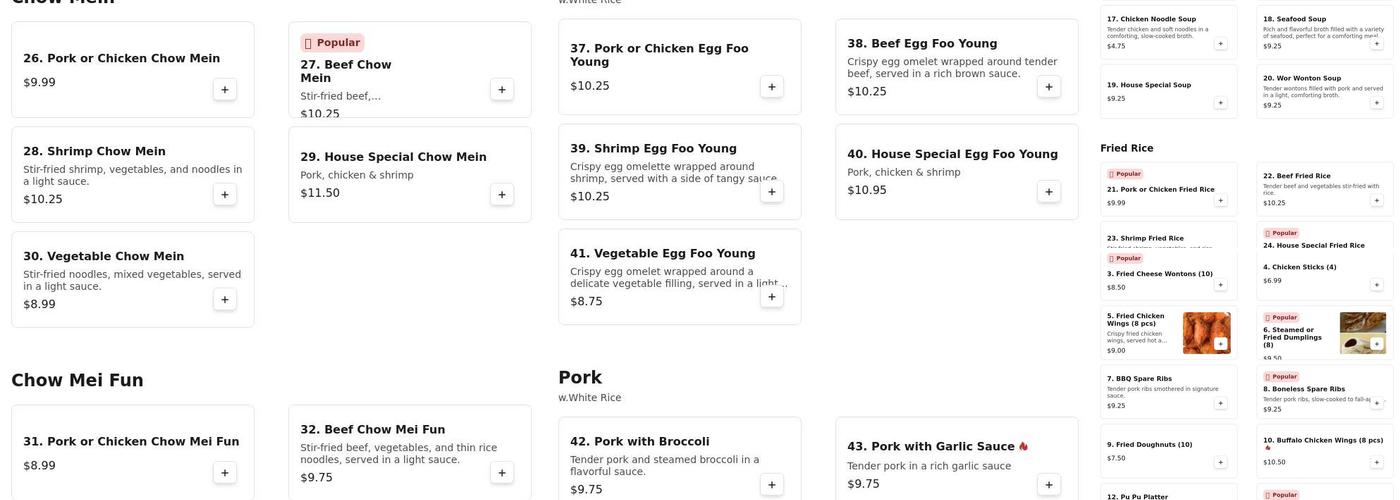This screenshot has width=1400, height=500.
Task: Add Beef Chow Mei Fun to order
Action: pyautogui.click(x=502, y=473)
